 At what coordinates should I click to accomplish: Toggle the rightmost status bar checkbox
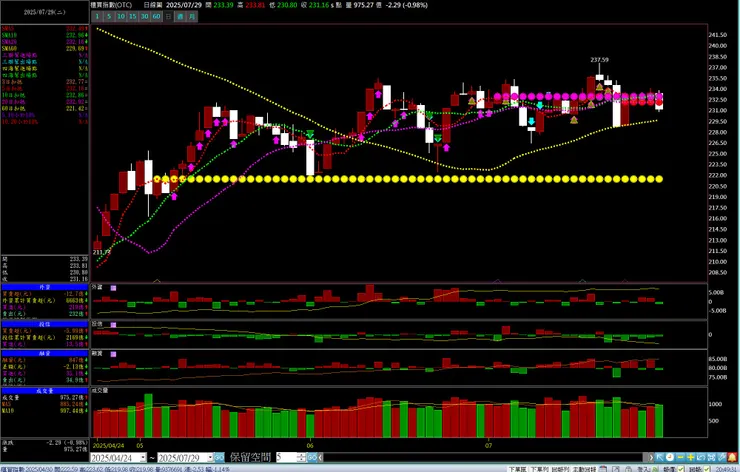coord(707,469)
